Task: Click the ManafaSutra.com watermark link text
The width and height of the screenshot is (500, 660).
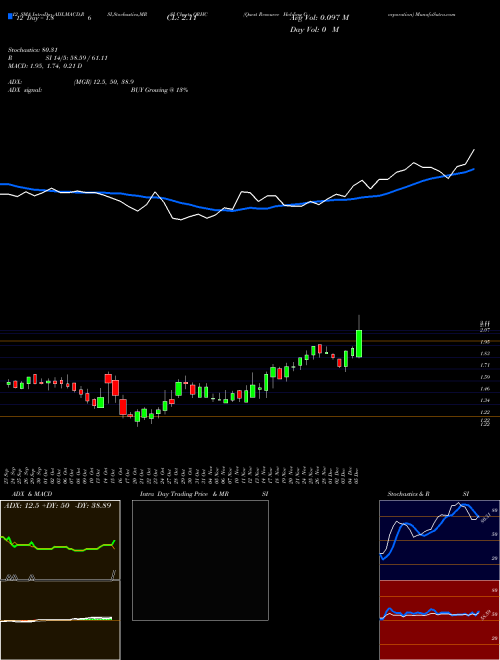Action: click(x=436, y=14)
